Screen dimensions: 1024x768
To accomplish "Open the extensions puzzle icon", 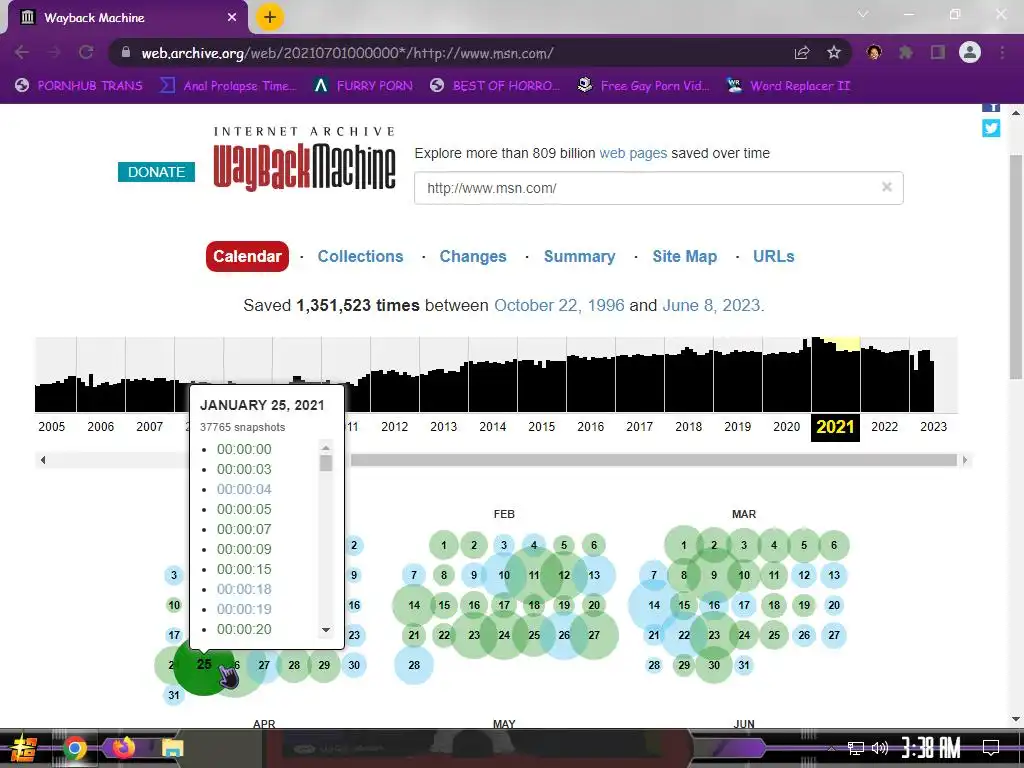I will 906,52.
